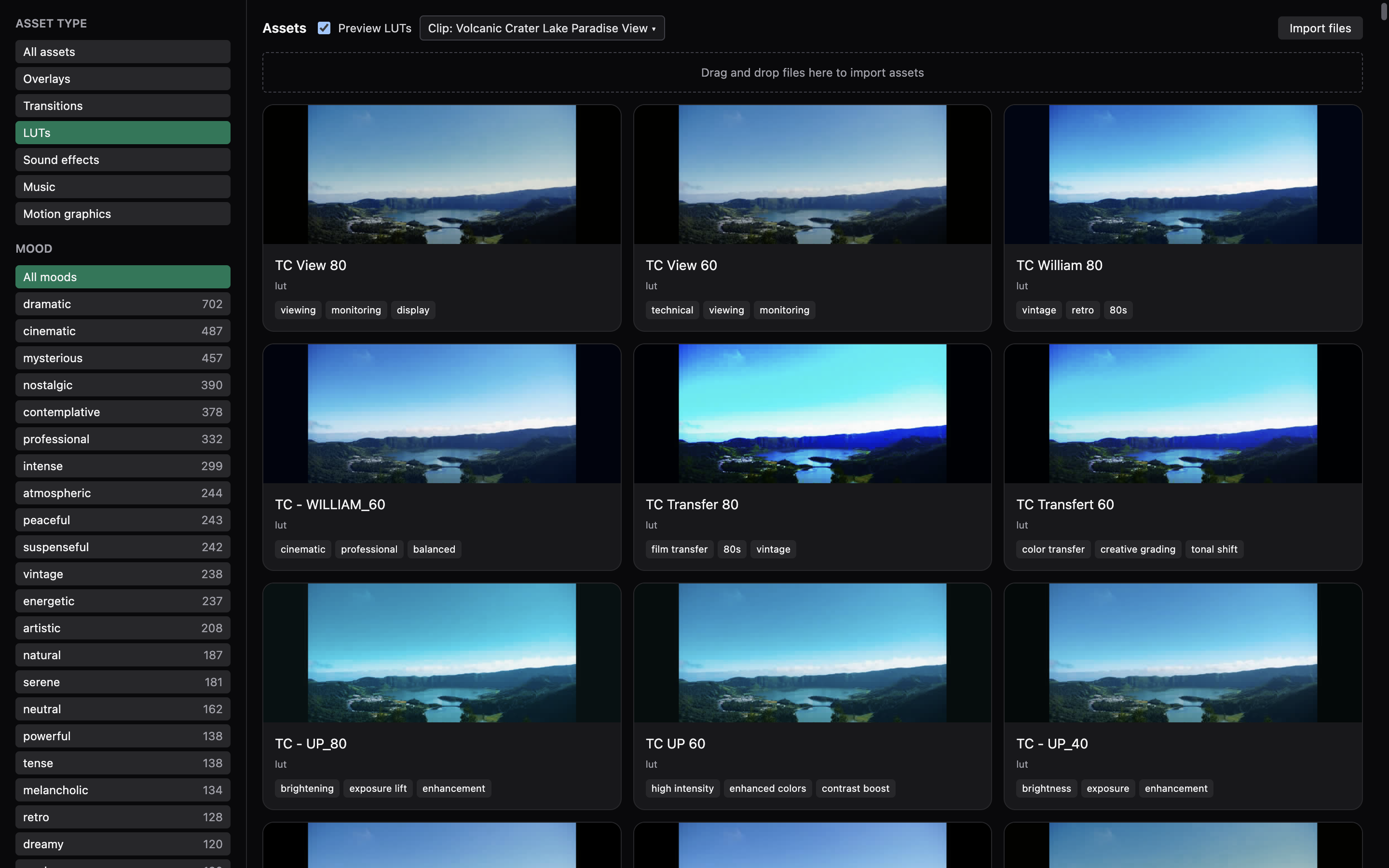Filter by powerful mood

(x=123, y=735)
